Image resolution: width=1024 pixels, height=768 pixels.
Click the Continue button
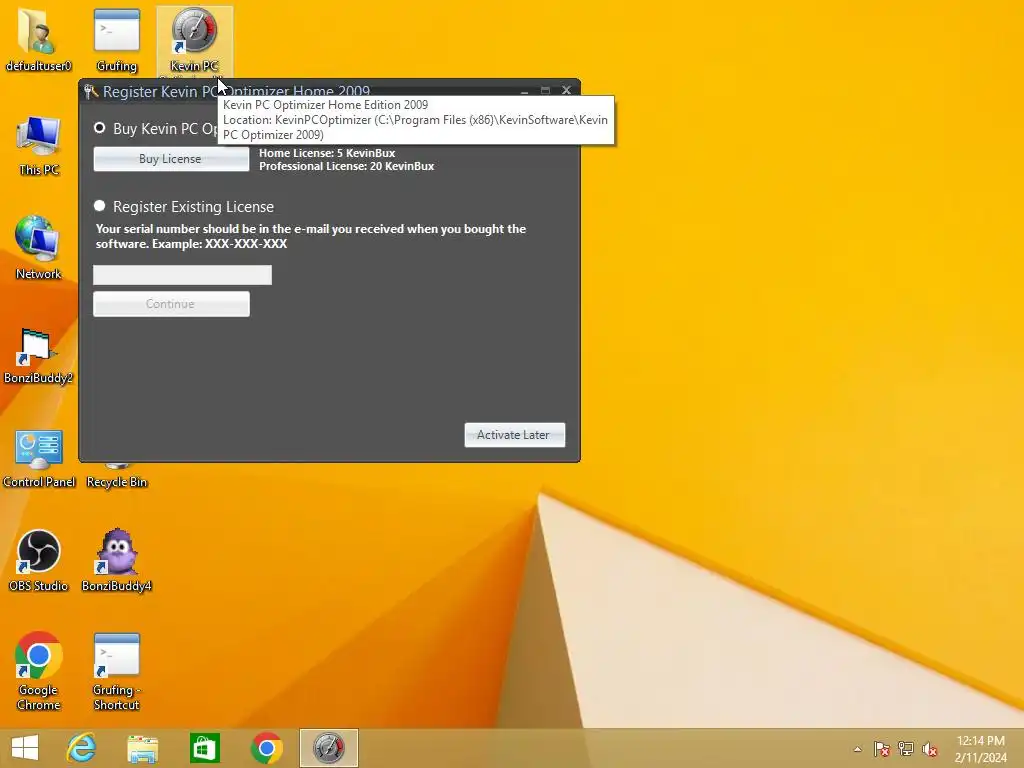click(x=171, y=304)
